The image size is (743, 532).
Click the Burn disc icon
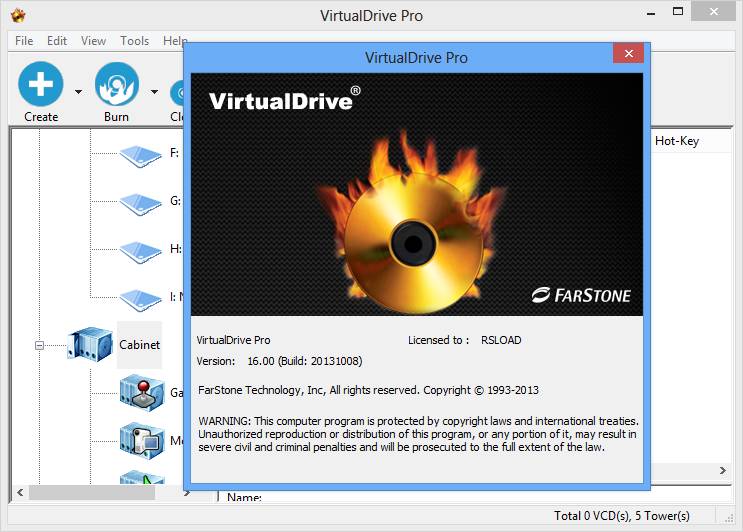117,84
